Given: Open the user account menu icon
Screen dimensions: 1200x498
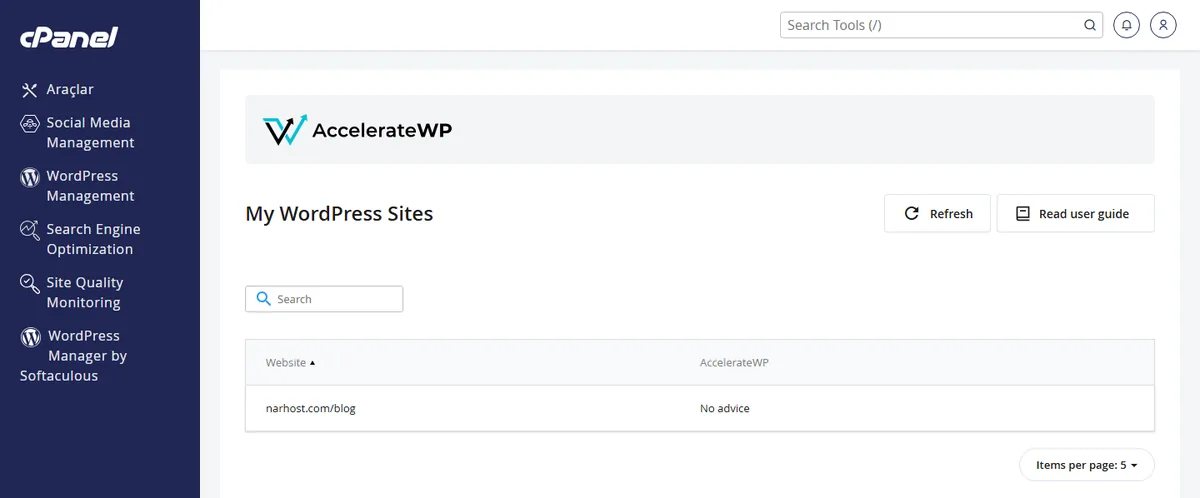Looking at the screenshot, I should pos(1163,25).
